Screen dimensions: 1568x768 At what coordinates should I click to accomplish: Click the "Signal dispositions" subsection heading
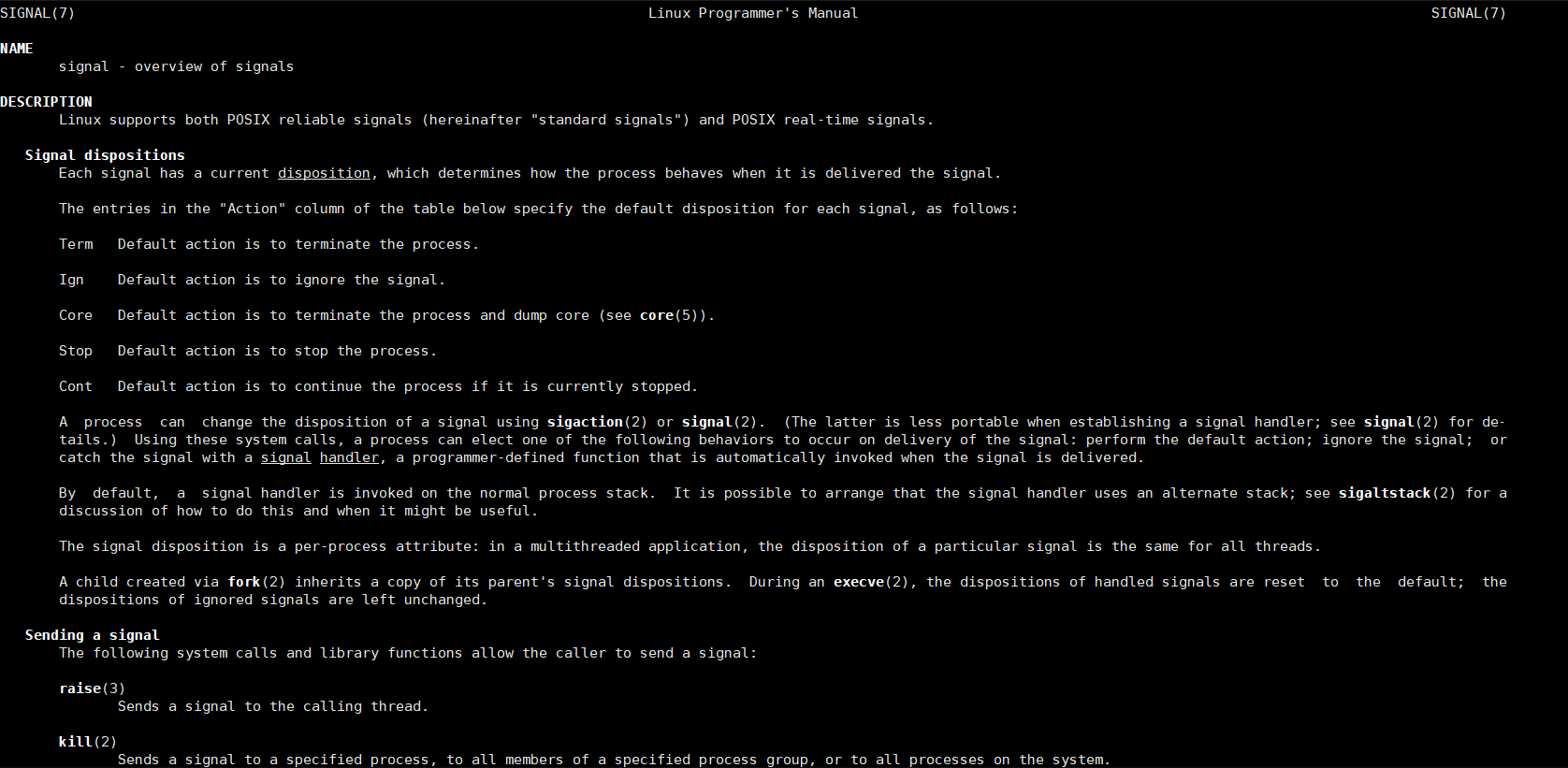[x=105, y=155]
